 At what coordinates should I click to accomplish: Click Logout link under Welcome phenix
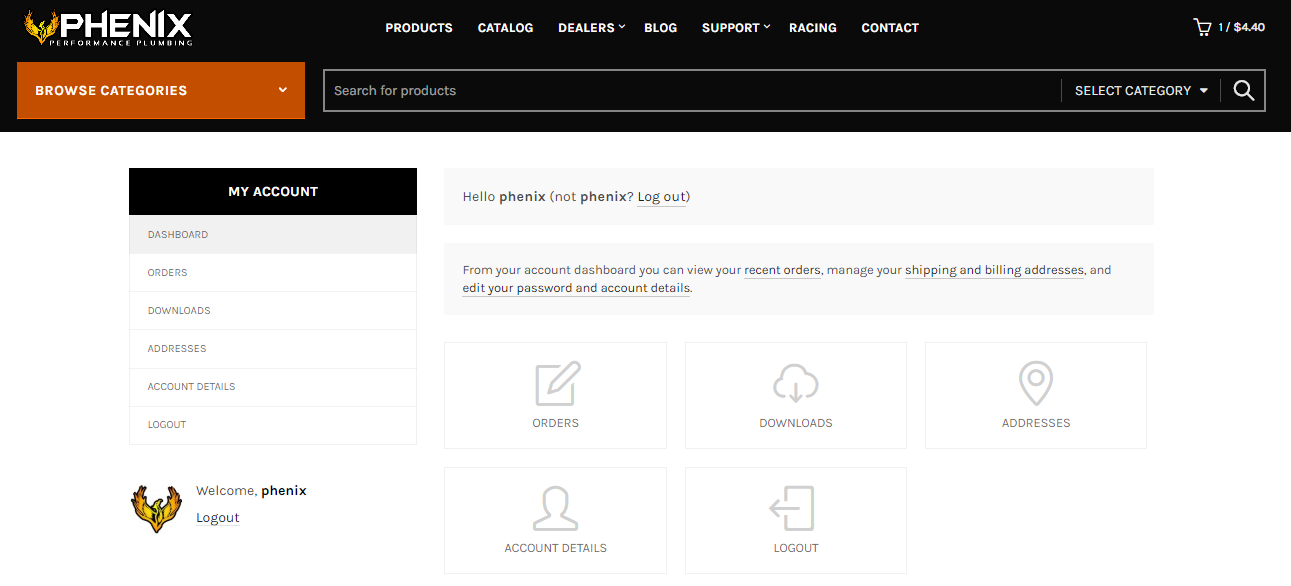click(x=217, y=517)
